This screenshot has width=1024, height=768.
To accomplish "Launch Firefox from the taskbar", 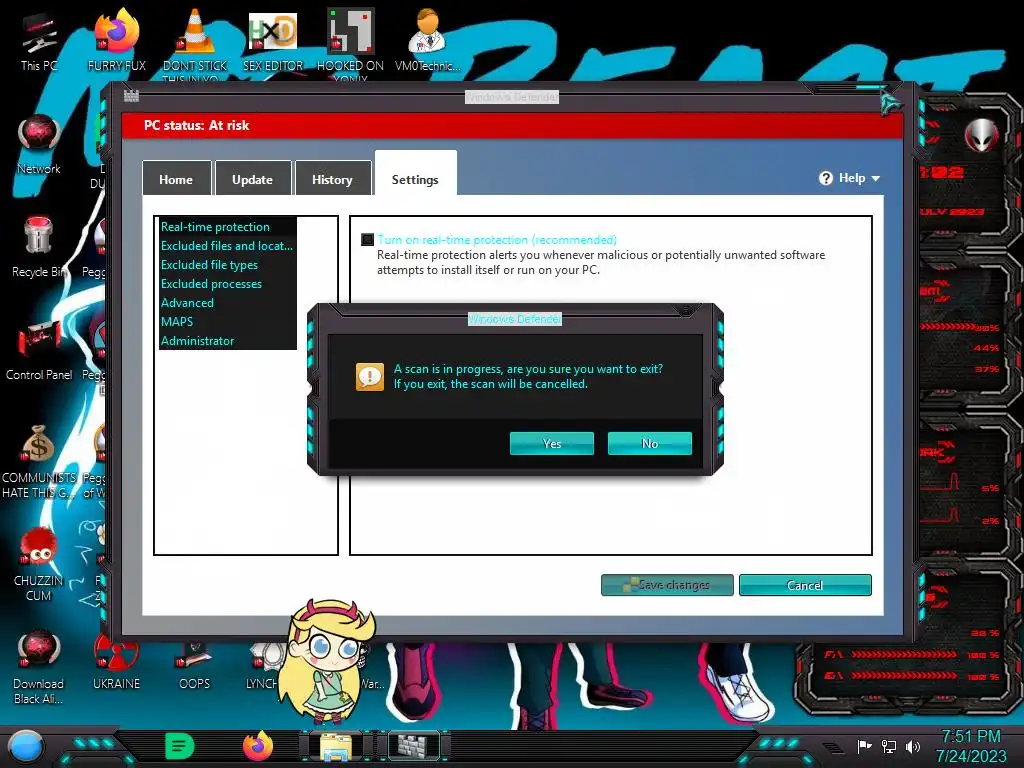I will (258, 746).
